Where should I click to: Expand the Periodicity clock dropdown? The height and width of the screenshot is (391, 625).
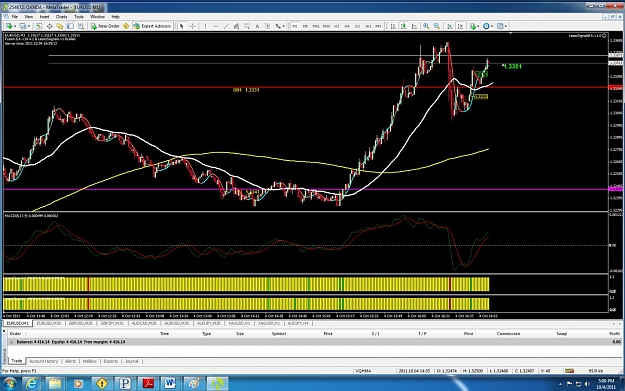point(492,26)
